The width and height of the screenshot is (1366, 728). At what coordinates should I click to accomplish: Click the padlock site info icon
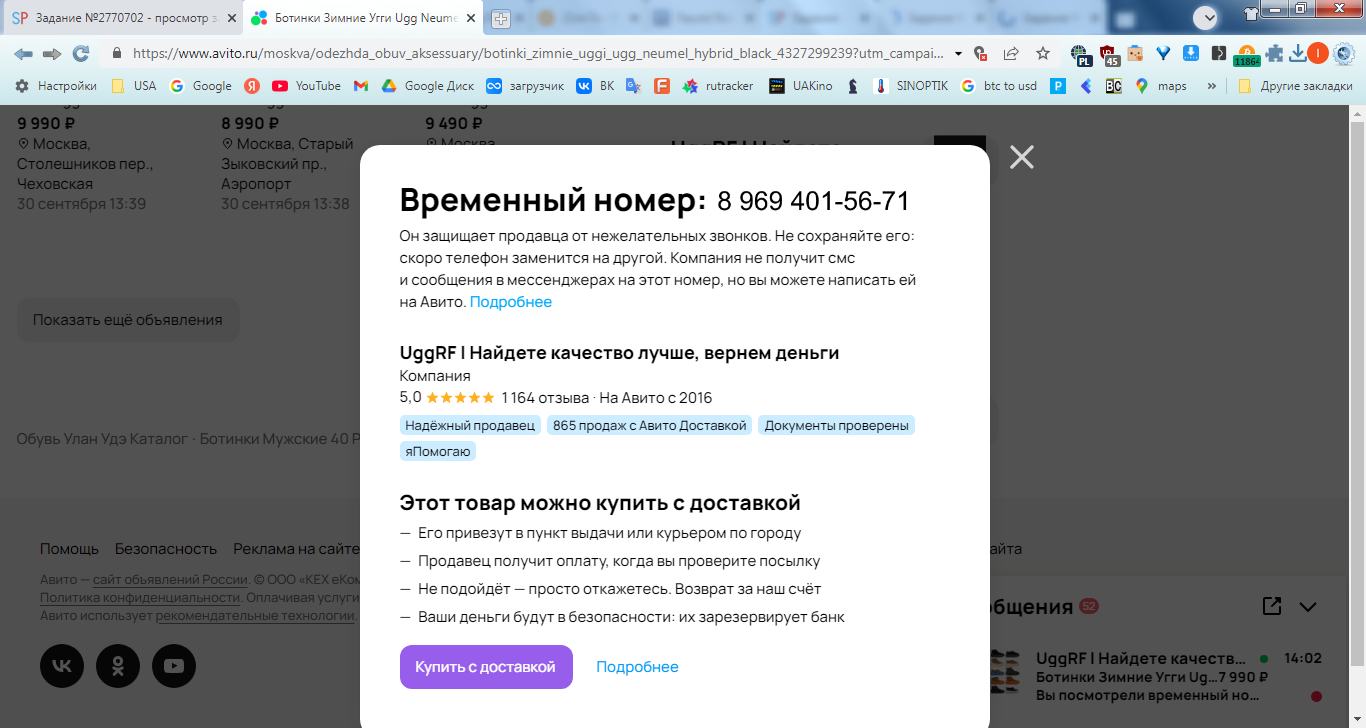click(x=117, y=53)
